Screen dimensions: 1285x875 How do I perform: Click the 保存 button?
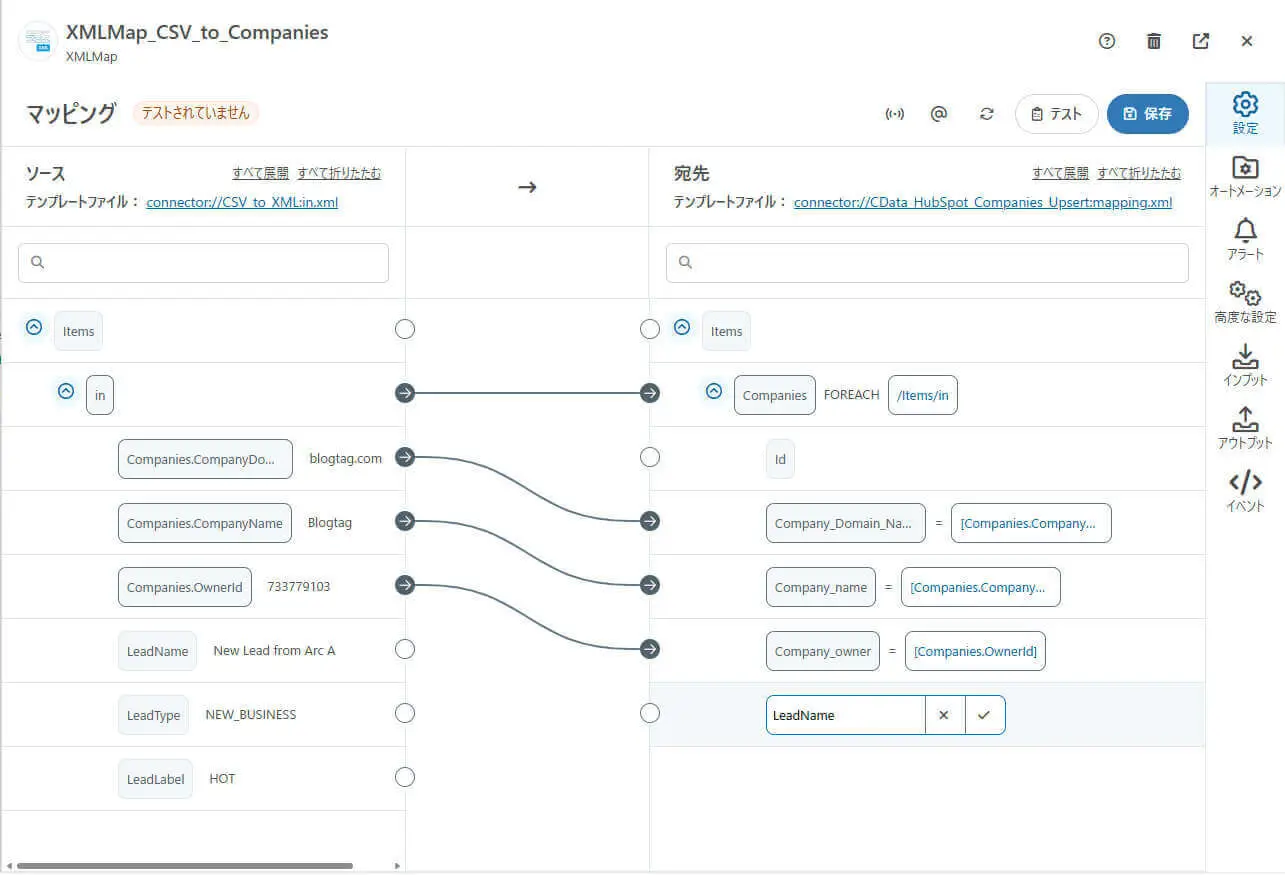pyautogui.click(x=1147, y=114)
